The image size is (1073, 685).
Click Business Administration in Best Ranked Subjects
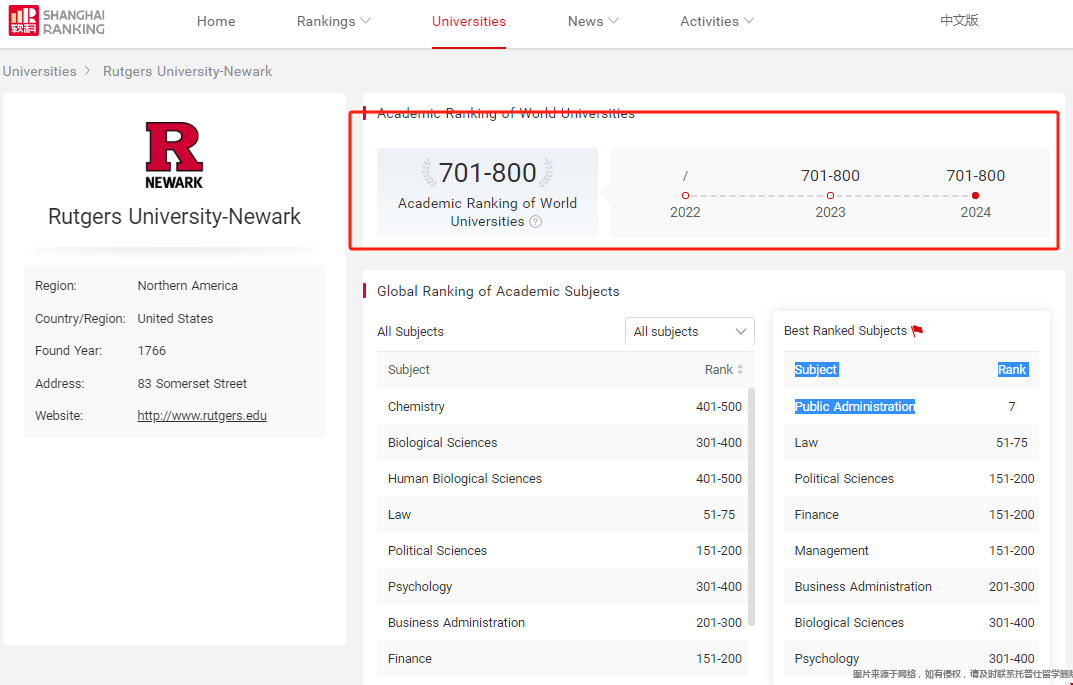pos(863,586)
